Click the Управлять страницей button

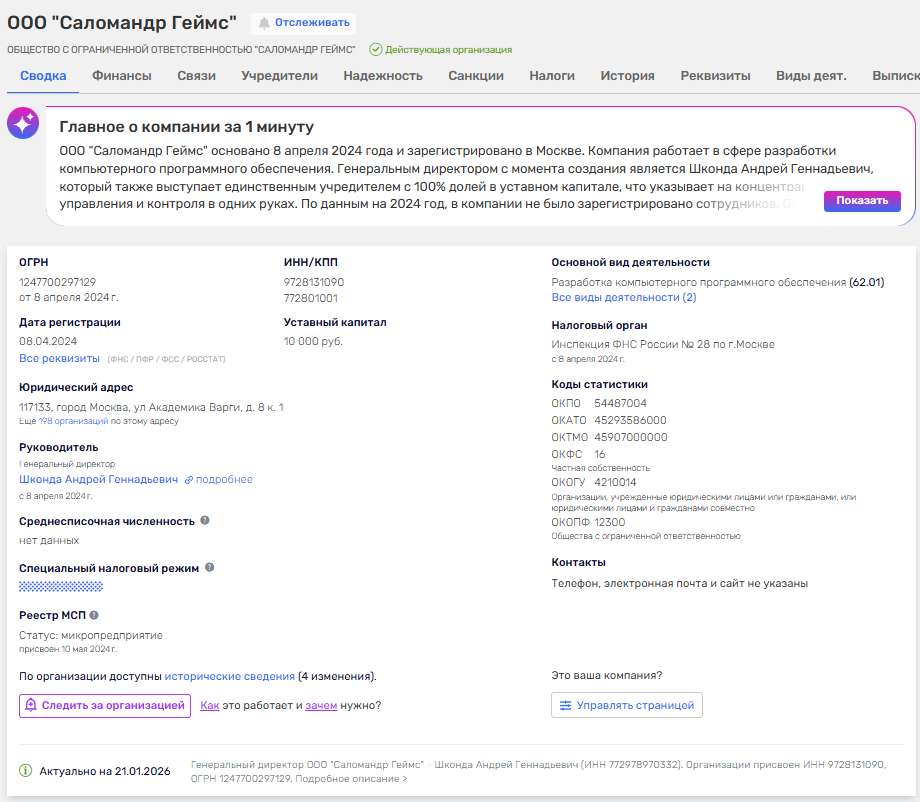[x=627, y=705]
